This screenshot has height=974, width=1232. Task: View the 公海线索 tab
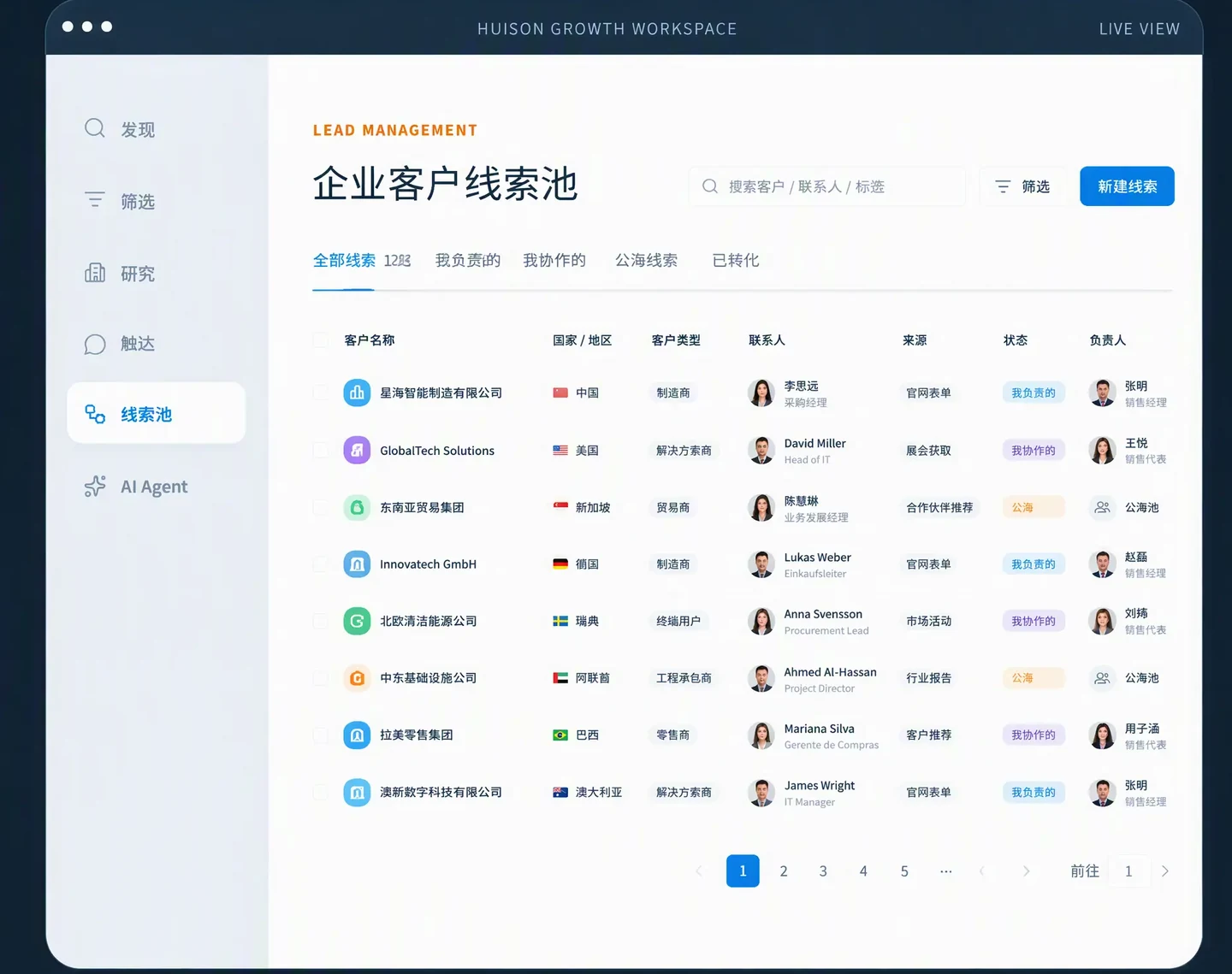646,260
